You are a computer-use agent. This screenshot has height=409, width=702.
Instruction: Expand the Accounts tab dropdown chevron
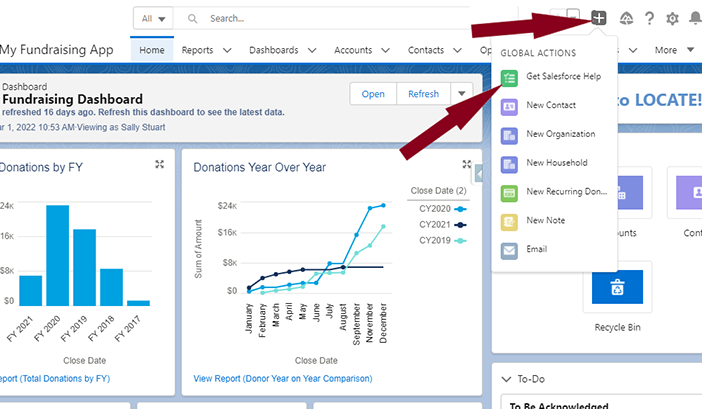click(x=385, y=50)
